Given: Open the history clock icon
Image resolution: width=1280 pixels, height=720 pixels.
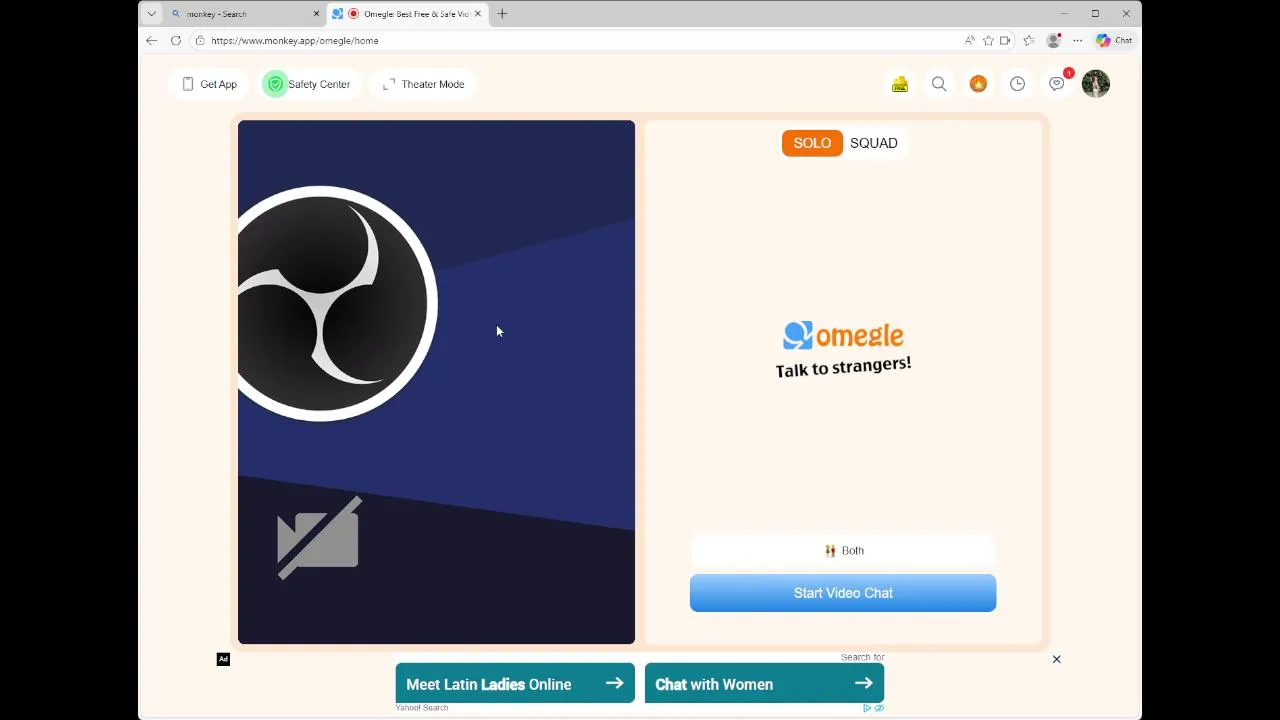Looking at the screenshot, I should (x=1017, y=84).
